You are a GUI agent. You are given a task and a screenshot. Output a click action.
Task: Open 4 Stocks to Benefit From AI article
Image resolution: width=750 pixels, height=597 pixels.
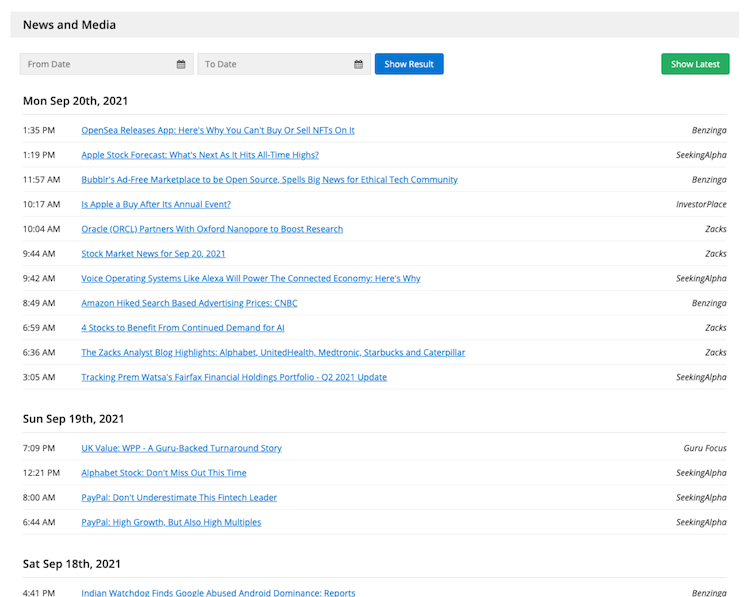[x=182, y=328]
